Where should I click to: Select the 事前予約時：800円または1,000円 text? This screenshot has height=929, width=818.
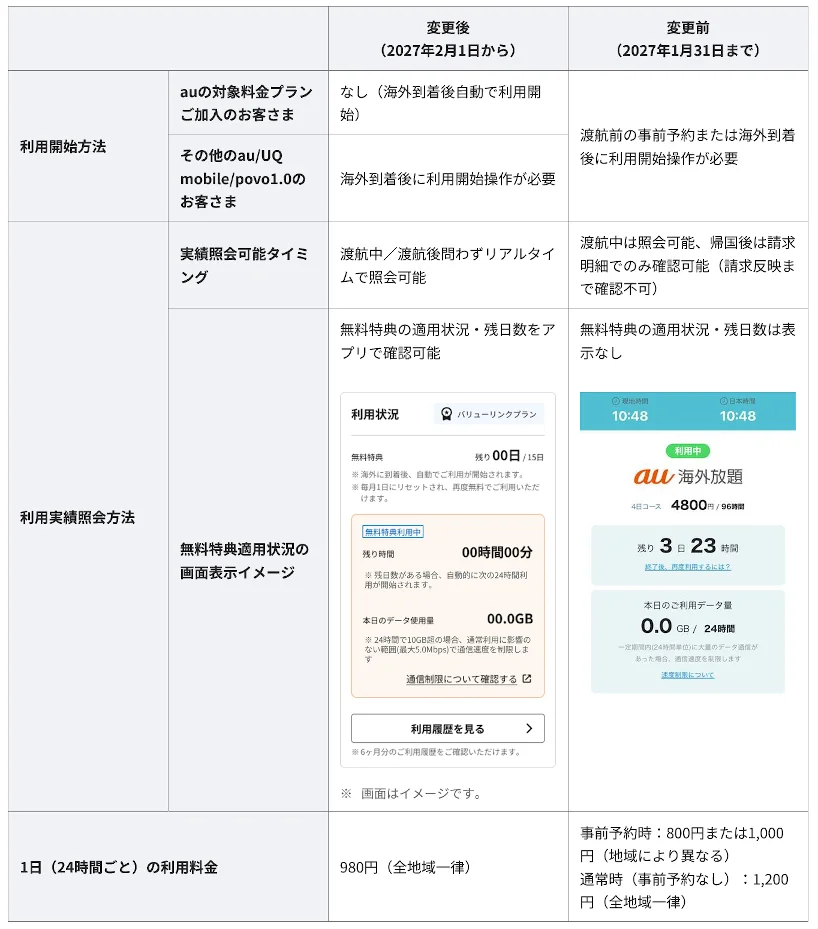click(x=682, y=844)
